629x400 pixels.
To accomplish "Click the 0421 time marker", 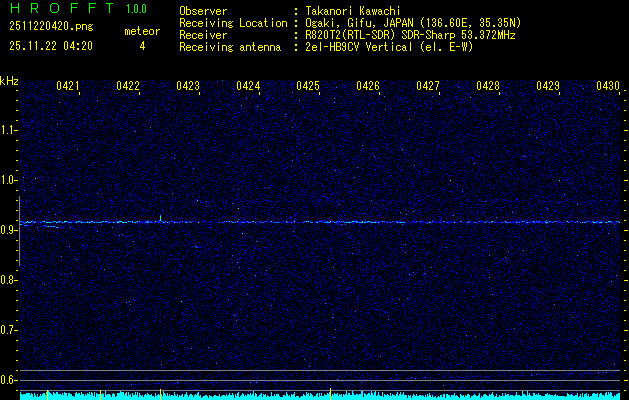I will click(68, 87).
